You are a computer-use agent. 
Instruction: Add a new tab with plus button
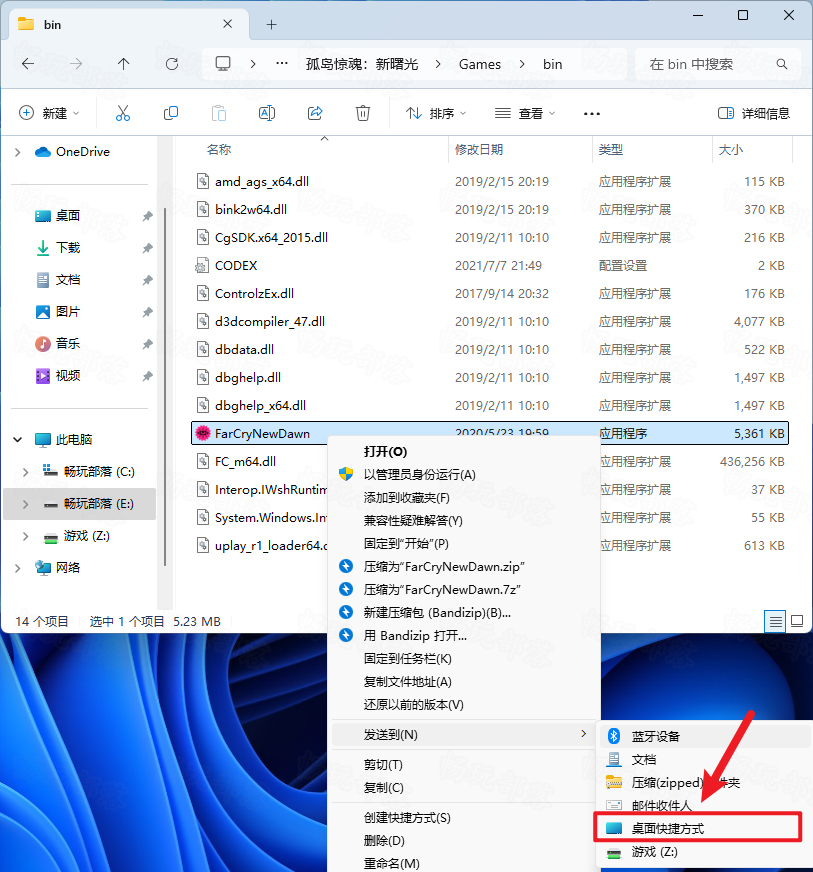271,24
